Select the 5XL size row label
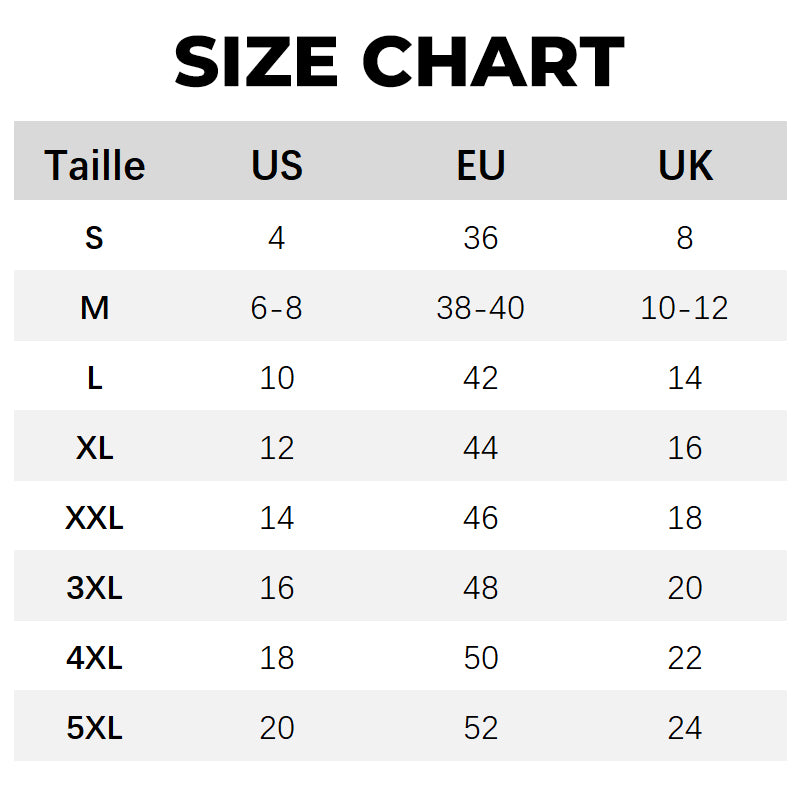The width and height of the screenshot is (800, 800). coord(95,728)
